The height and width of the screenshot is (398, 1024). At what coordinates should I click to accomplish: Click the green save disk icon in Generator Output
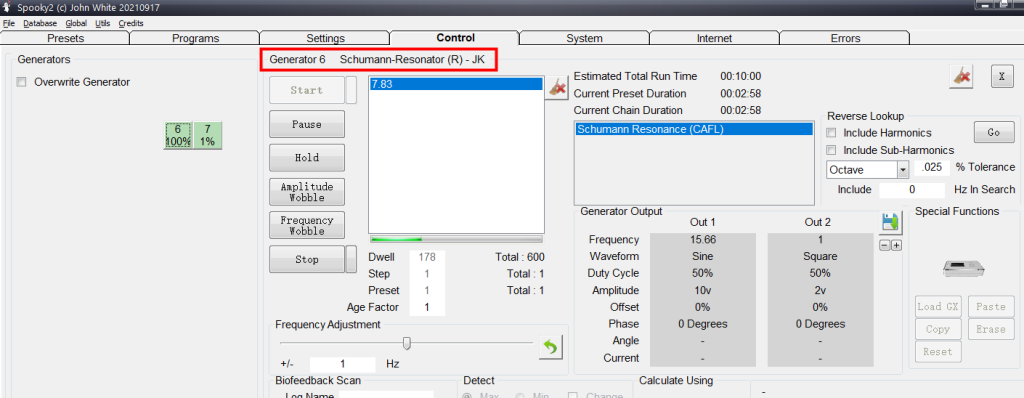click(890, 223)
